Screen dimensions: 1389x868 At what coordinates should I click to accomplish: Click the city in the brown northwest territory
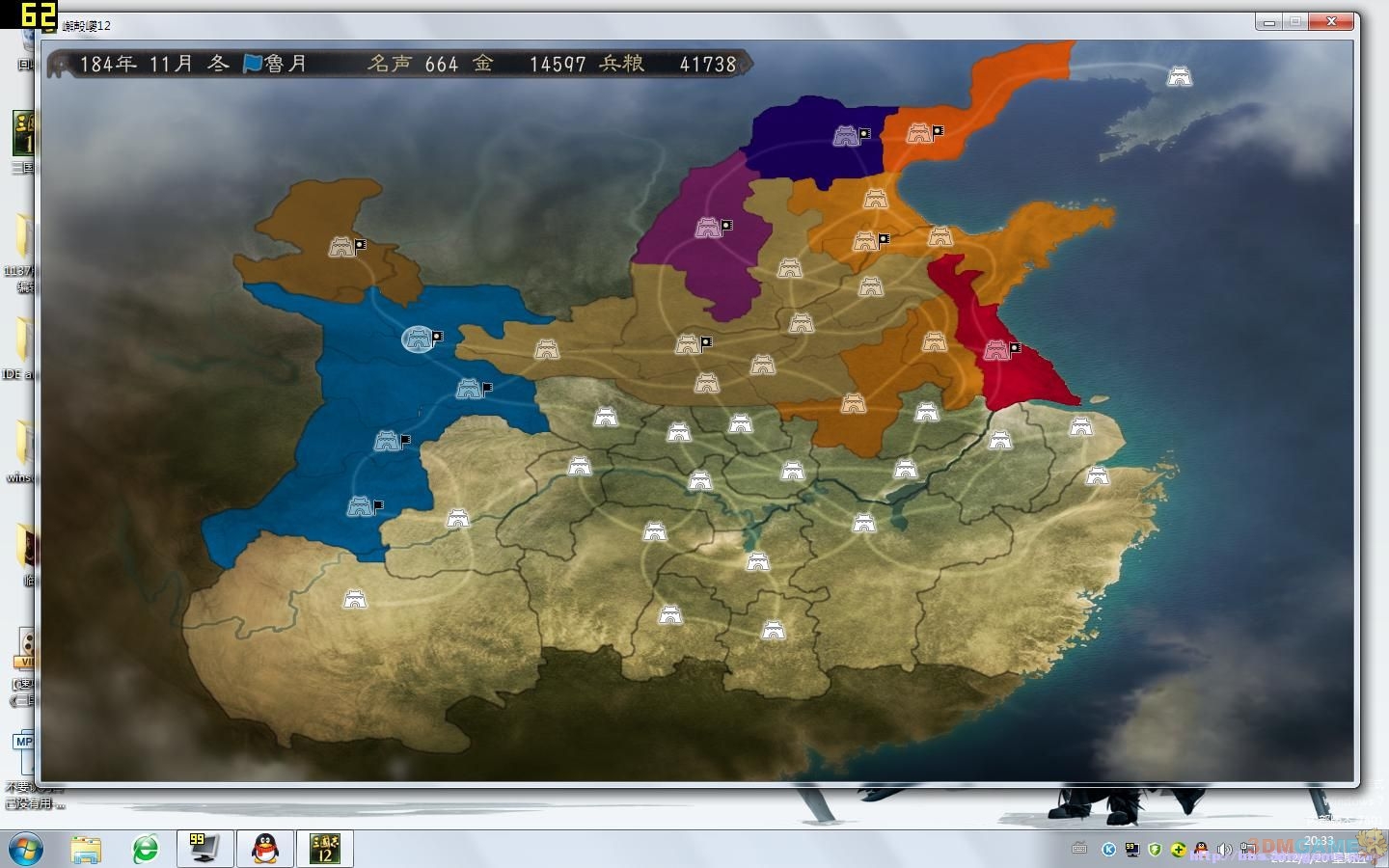(x=341, y=247)
